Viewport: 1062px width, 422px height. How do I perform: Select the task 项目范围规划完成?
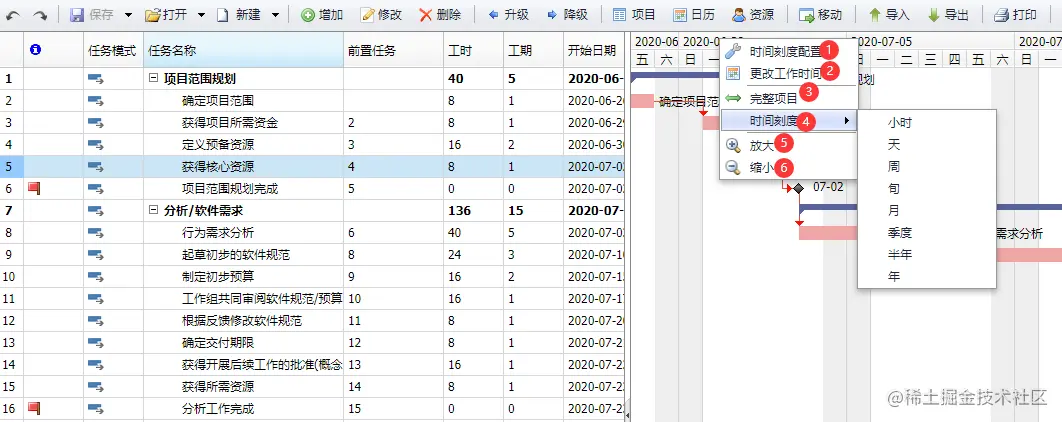click(230, 188)
